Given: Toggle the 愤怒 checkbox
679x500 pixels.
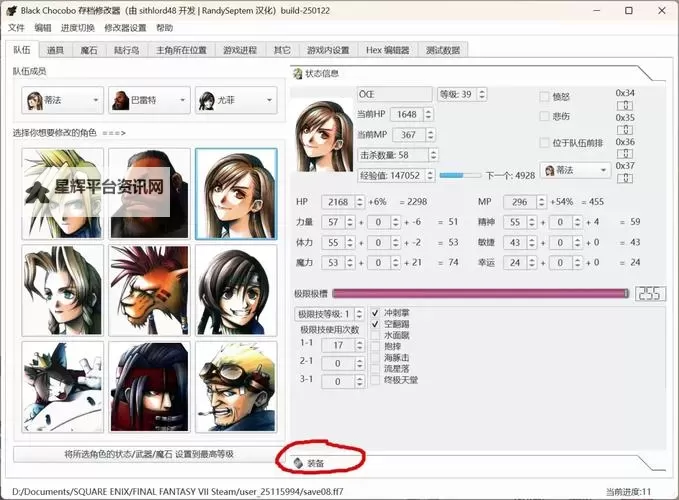Looking at the screenshot, I should [x=544, y=97].
